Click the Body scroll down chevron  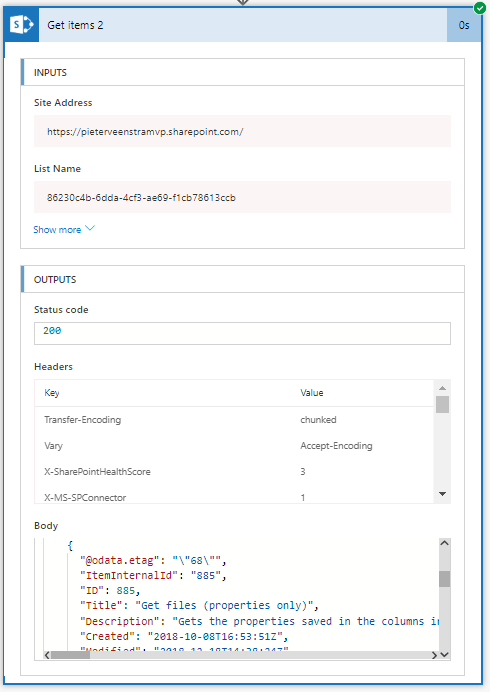click(445, 655)
